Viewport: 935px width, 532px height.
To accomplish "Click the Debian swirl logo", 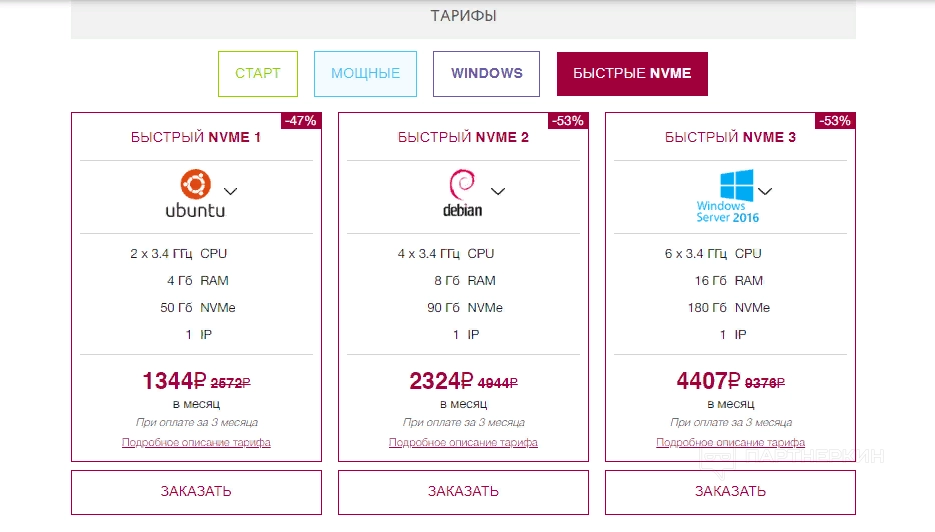I will (462, 194).
